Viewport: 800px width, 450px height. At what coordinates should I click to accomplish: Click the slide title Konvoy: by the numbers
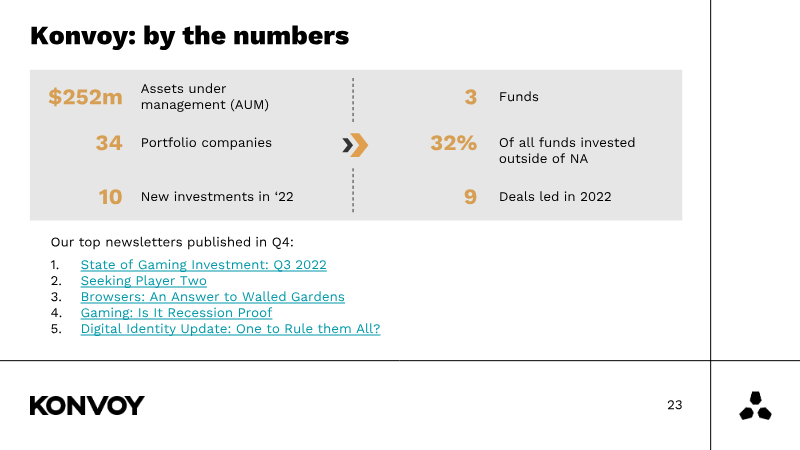(189, 36)
